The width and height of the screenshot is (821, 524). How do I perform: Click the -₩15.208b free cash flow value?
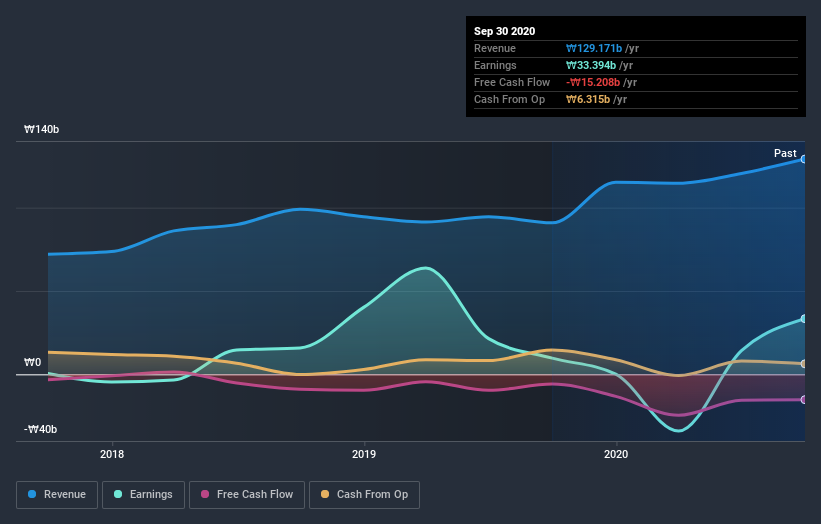pyautogui.click(x=593, y=83)
